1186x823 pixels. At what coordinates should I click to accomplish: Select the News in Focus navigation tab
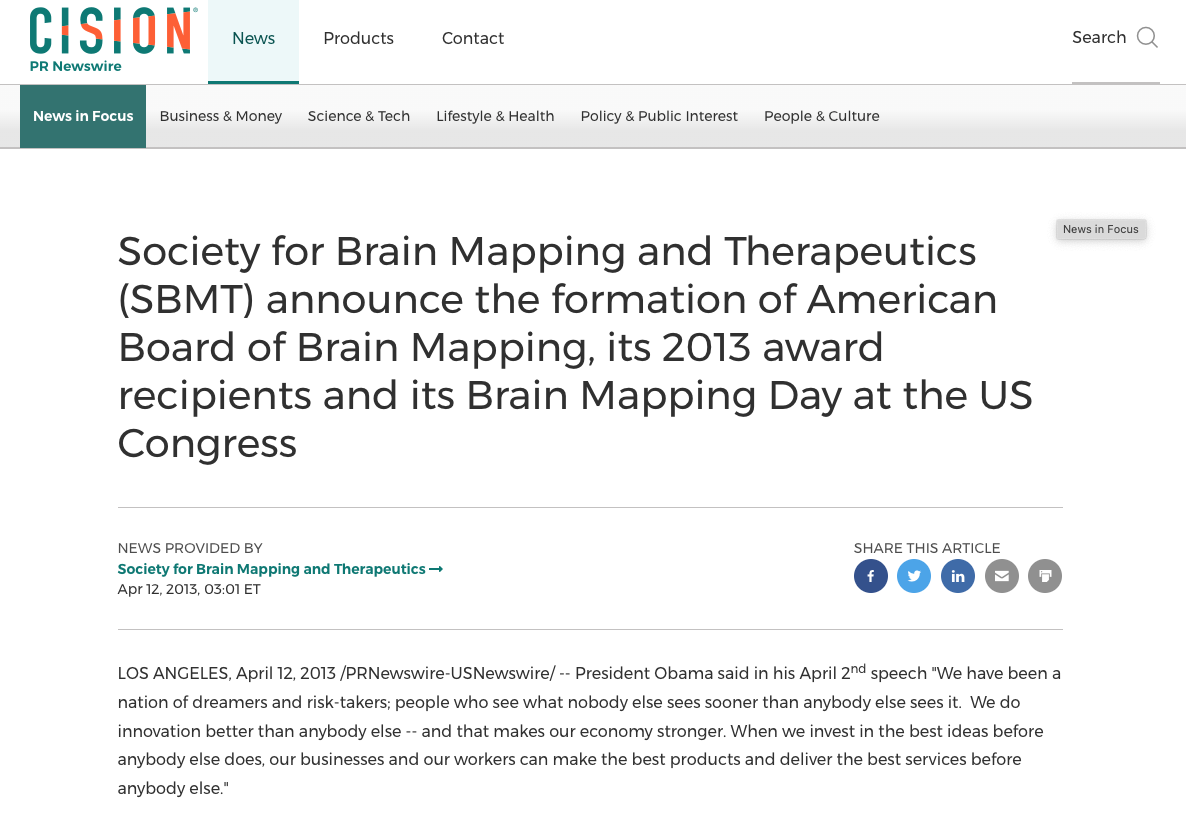coord(82,116)
